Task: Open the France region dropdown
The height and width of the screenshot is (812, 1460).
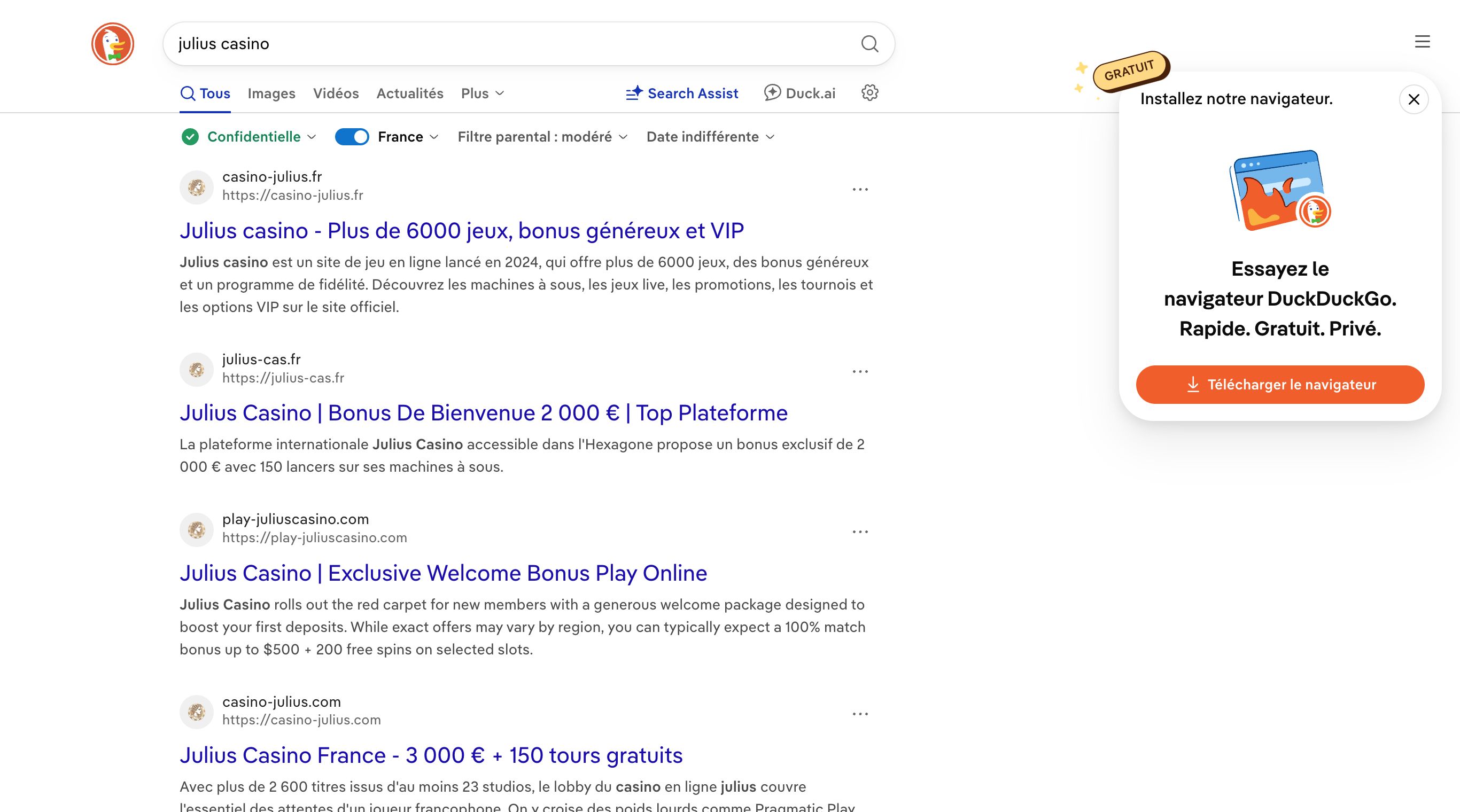Action: pyautogui.click(x=408, y=137)
